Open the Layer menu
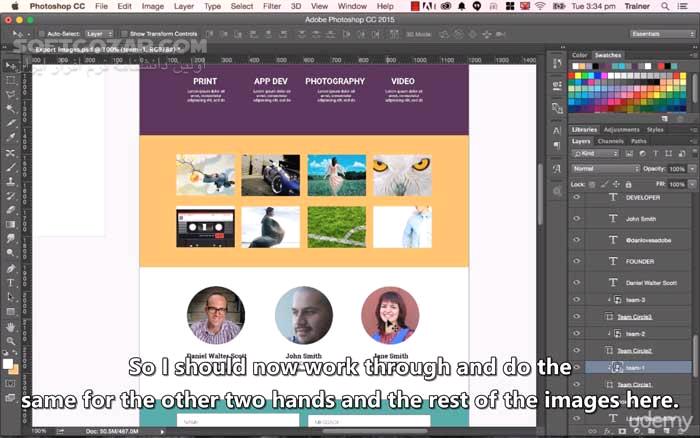 (184, 6)
